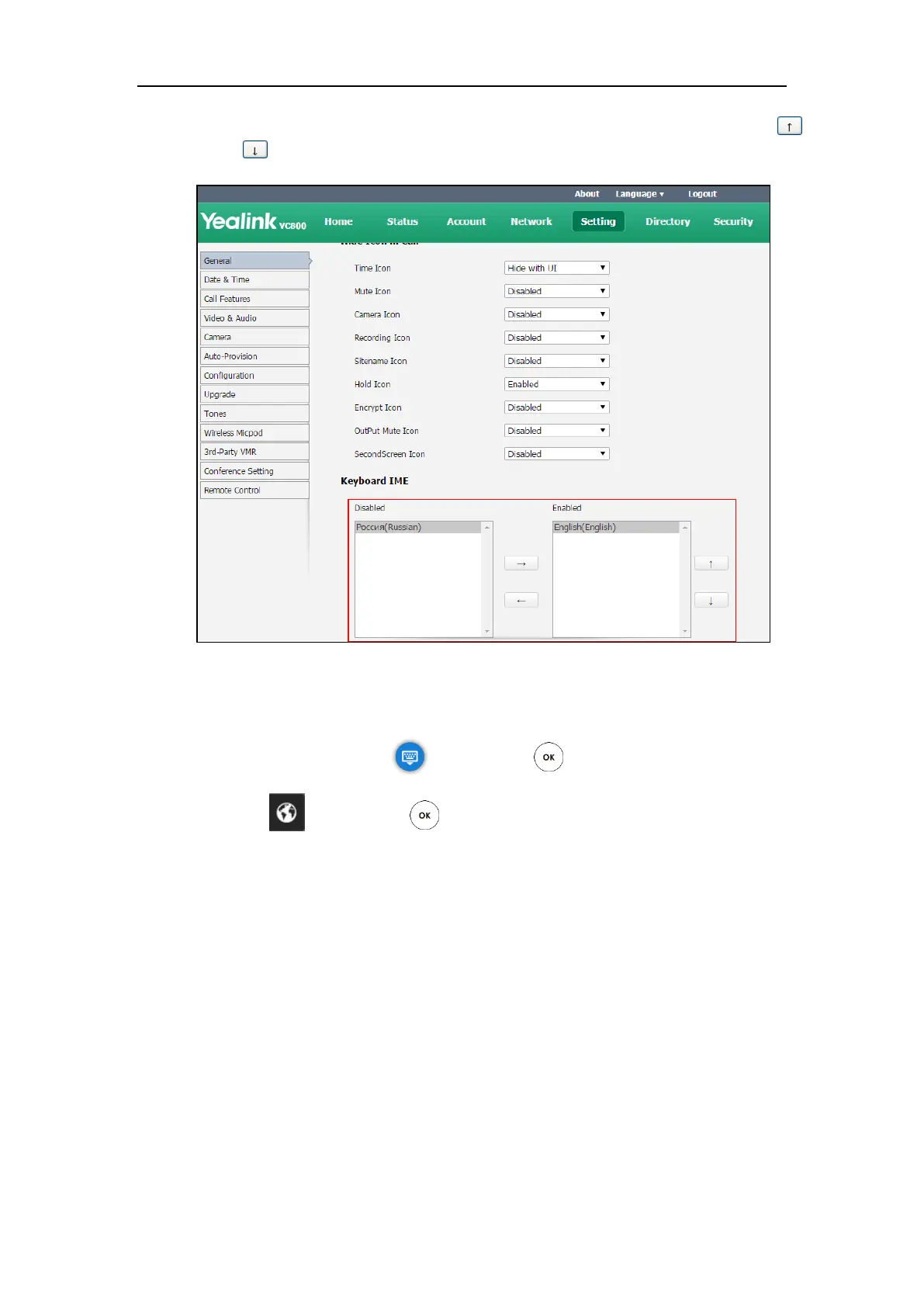
Task: Open Auto-Provision page
Action: (254, 356)
